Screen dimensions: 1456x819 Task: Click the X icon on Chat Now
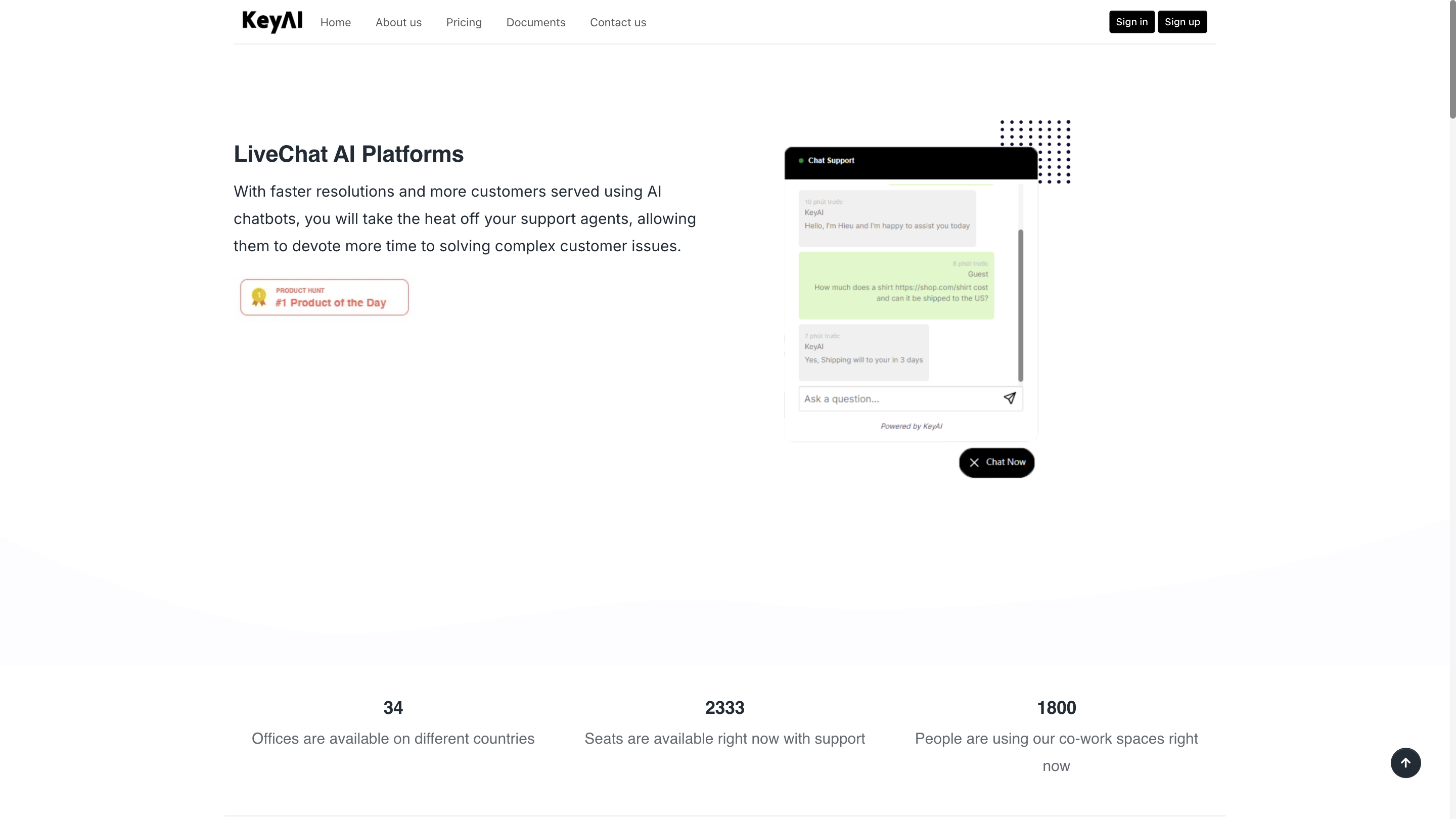coord(974,463)
